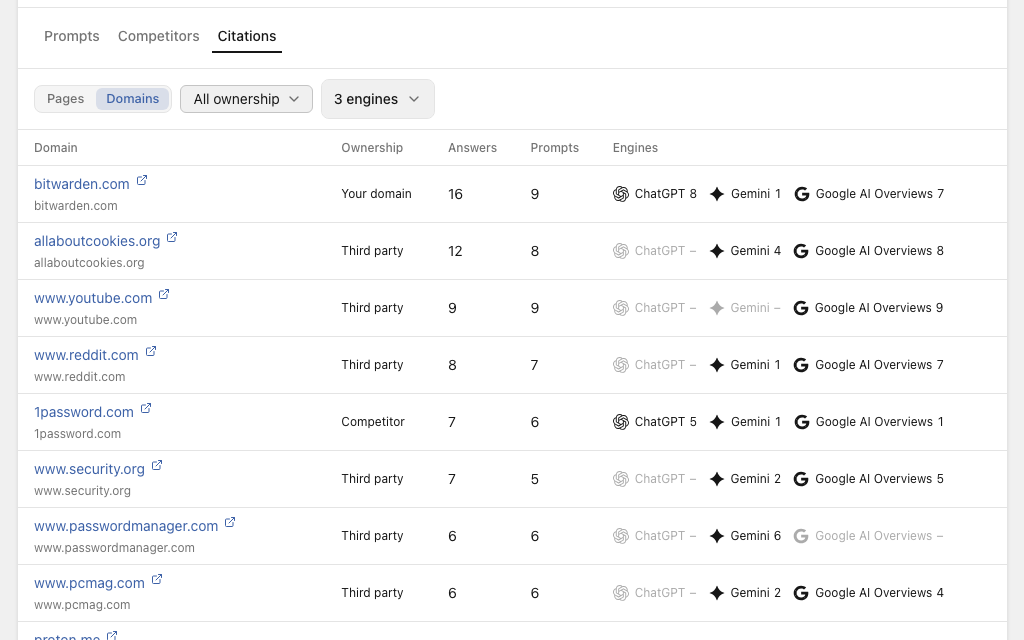Open external link icon beside www.passwordmanager.com
This screenshot has width=1024, height=640.
[x=230, y=522]
